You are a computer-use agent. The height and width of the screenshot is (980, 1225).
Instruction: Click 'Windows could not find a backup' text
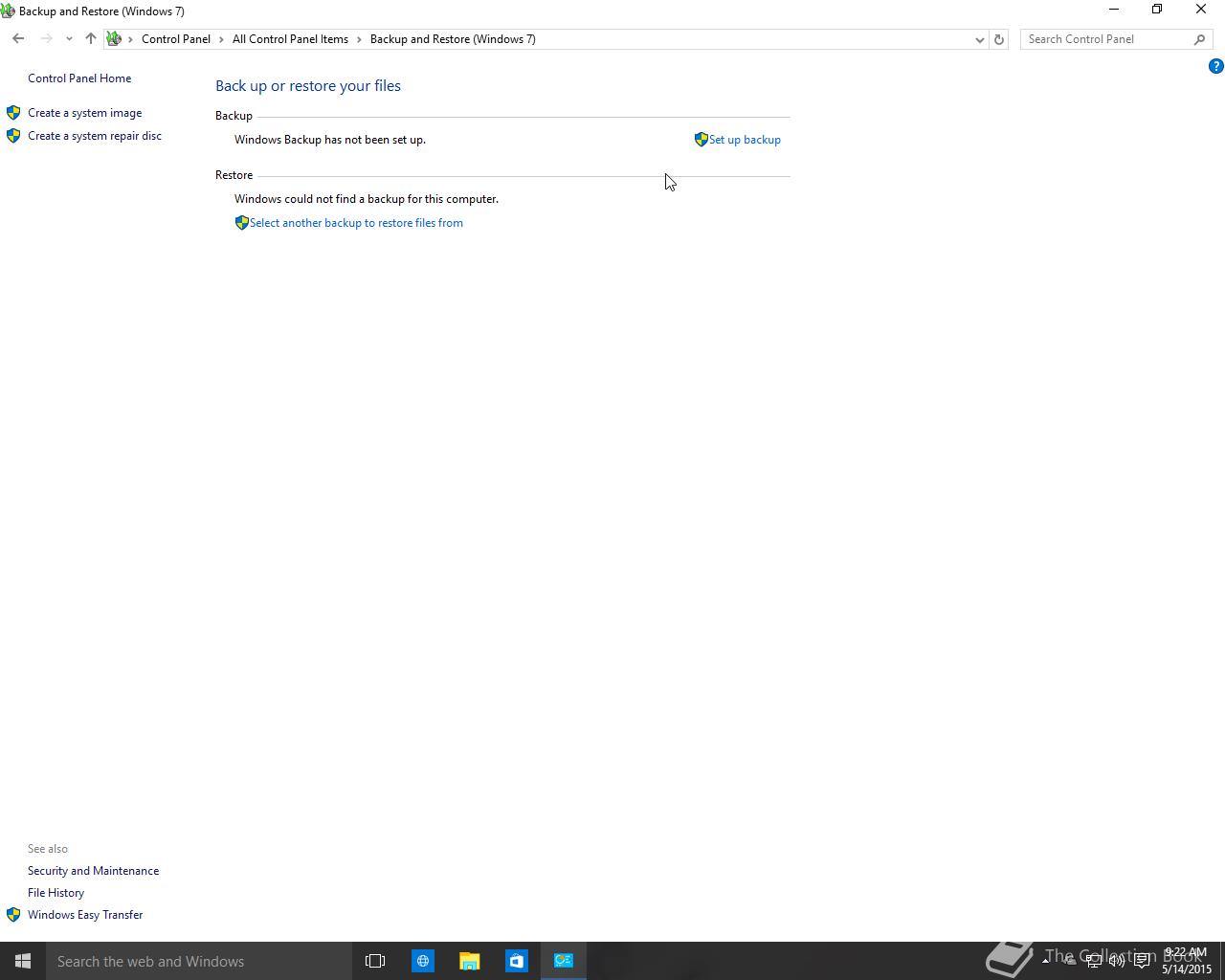coord(367,199)
